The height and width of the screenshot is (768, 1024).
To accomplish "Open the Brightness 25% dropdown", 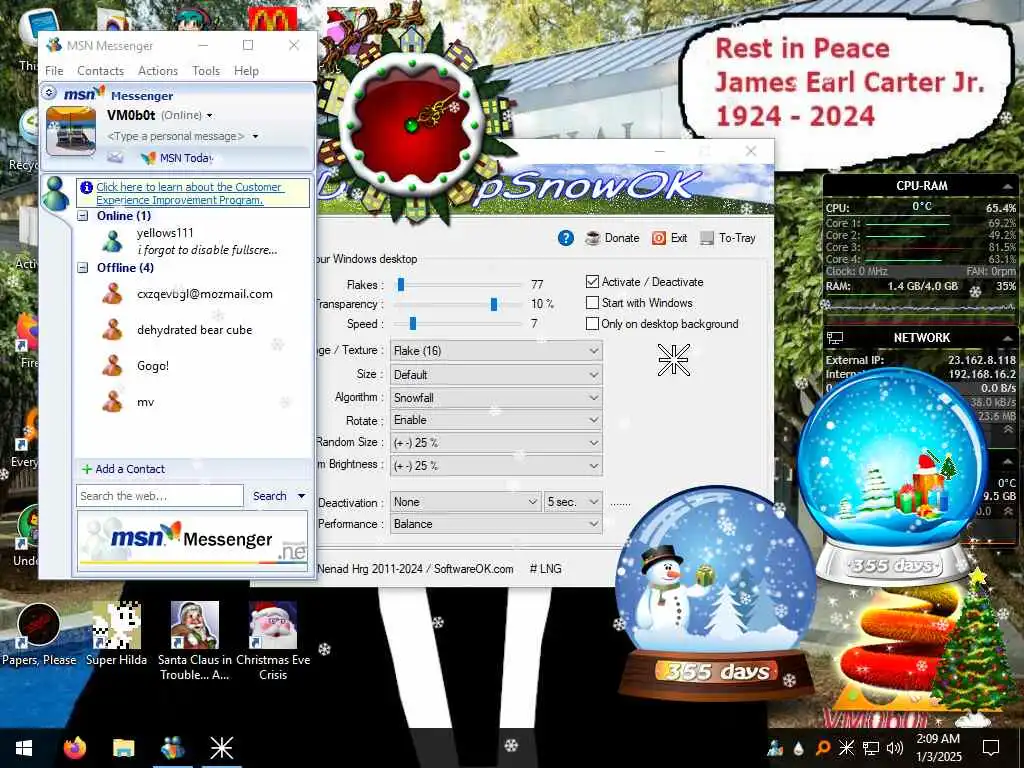I will tap(496, 466).
